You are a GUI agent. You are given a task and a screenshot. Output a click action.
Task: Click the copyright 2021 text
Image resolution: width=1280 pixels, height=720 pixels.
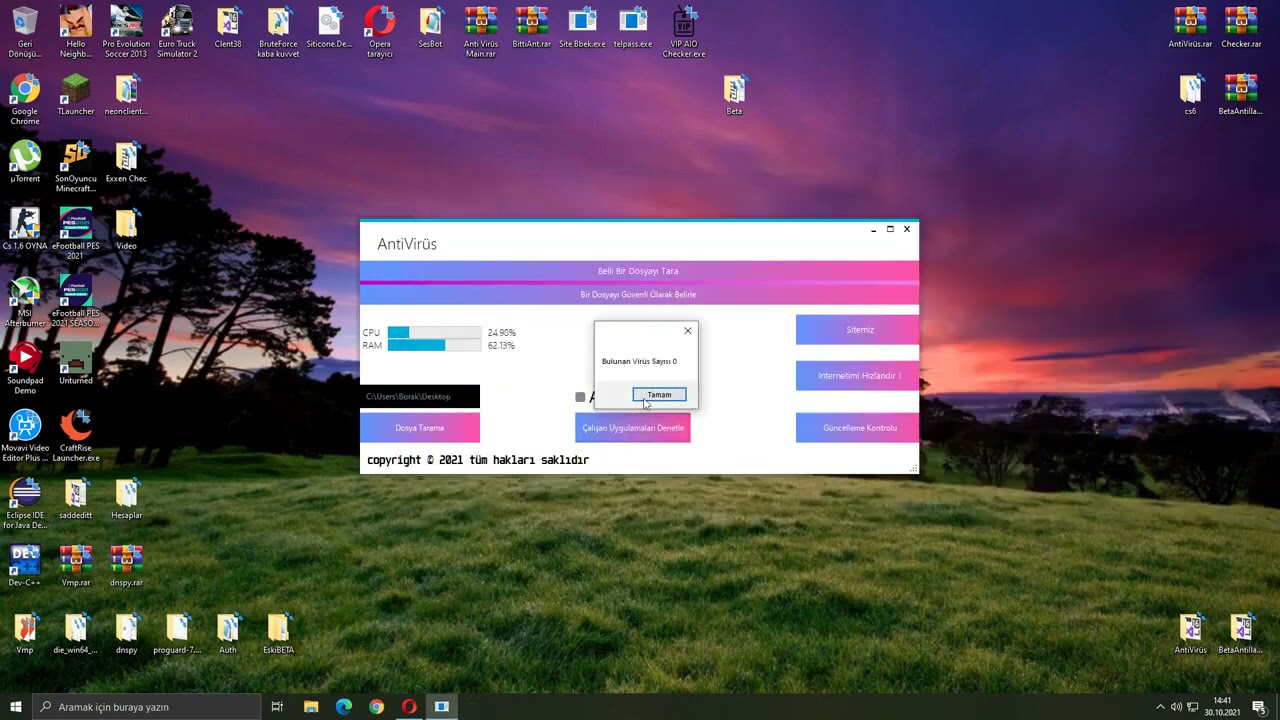coord(478,460)
